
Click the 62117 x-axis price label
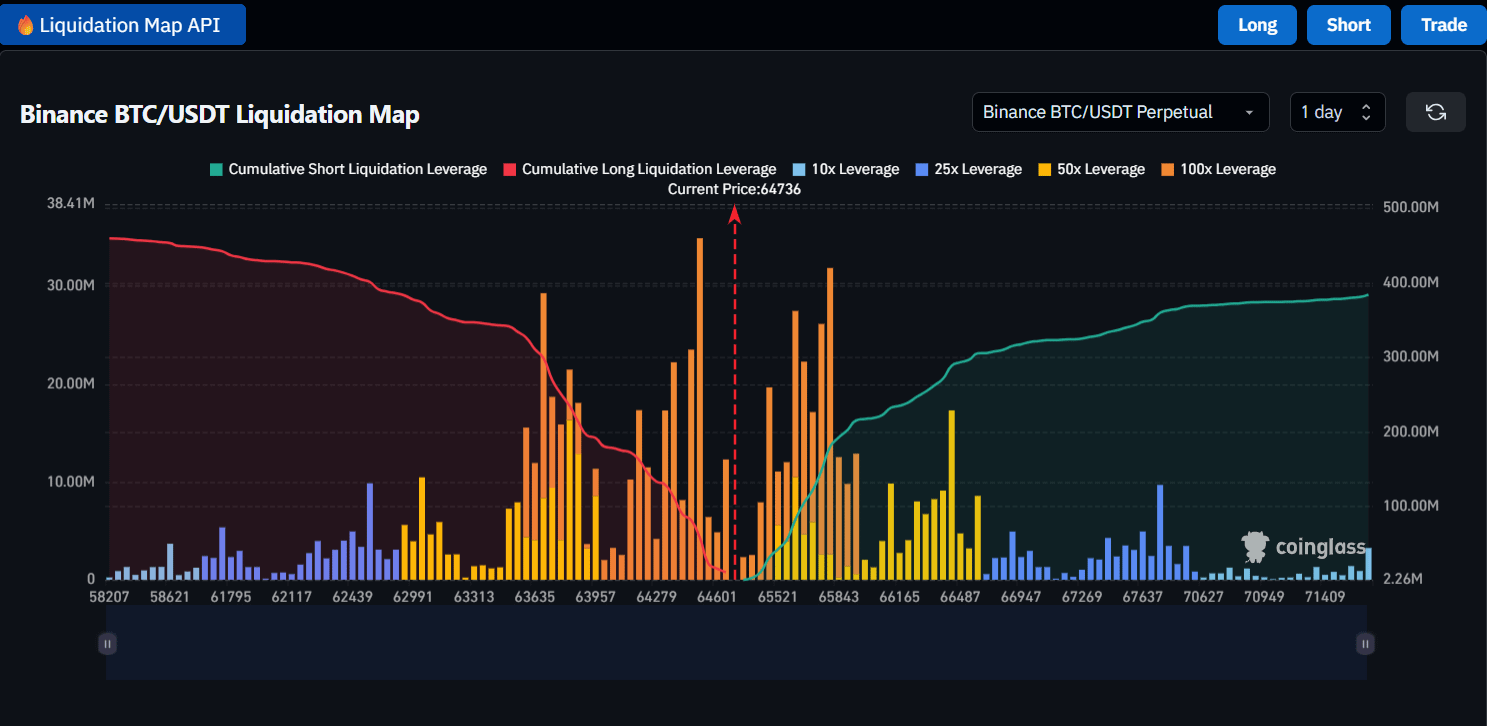tap(292, 597)
